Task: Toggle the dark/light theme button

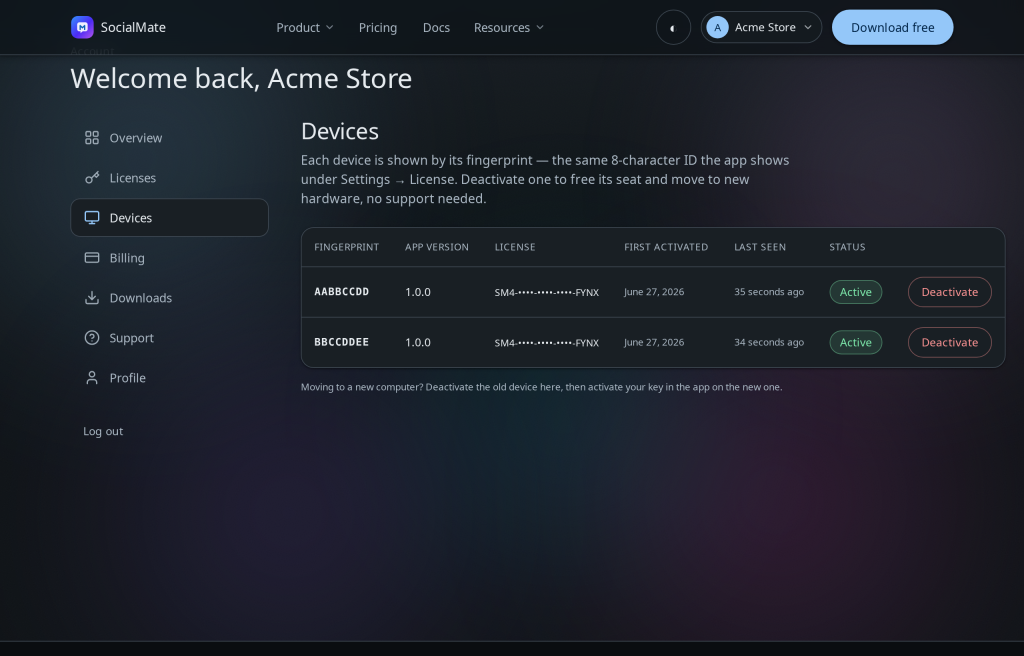Action: click(673, 27)
